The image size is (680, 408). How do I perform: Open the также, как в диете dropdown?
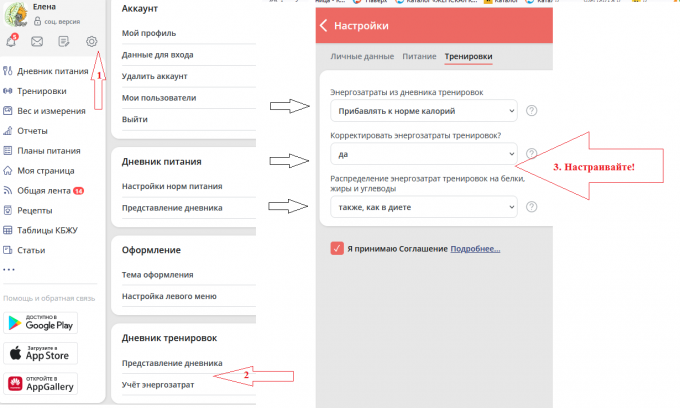click(423, 207)
